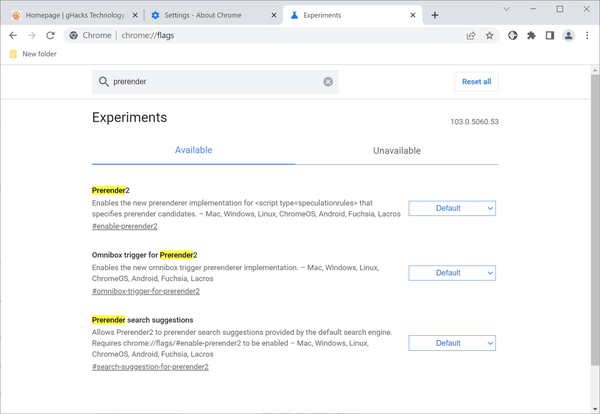Click the scrollbar up arrow
The width and height of the screenshot is (600, 414).
tap(595, 70)
